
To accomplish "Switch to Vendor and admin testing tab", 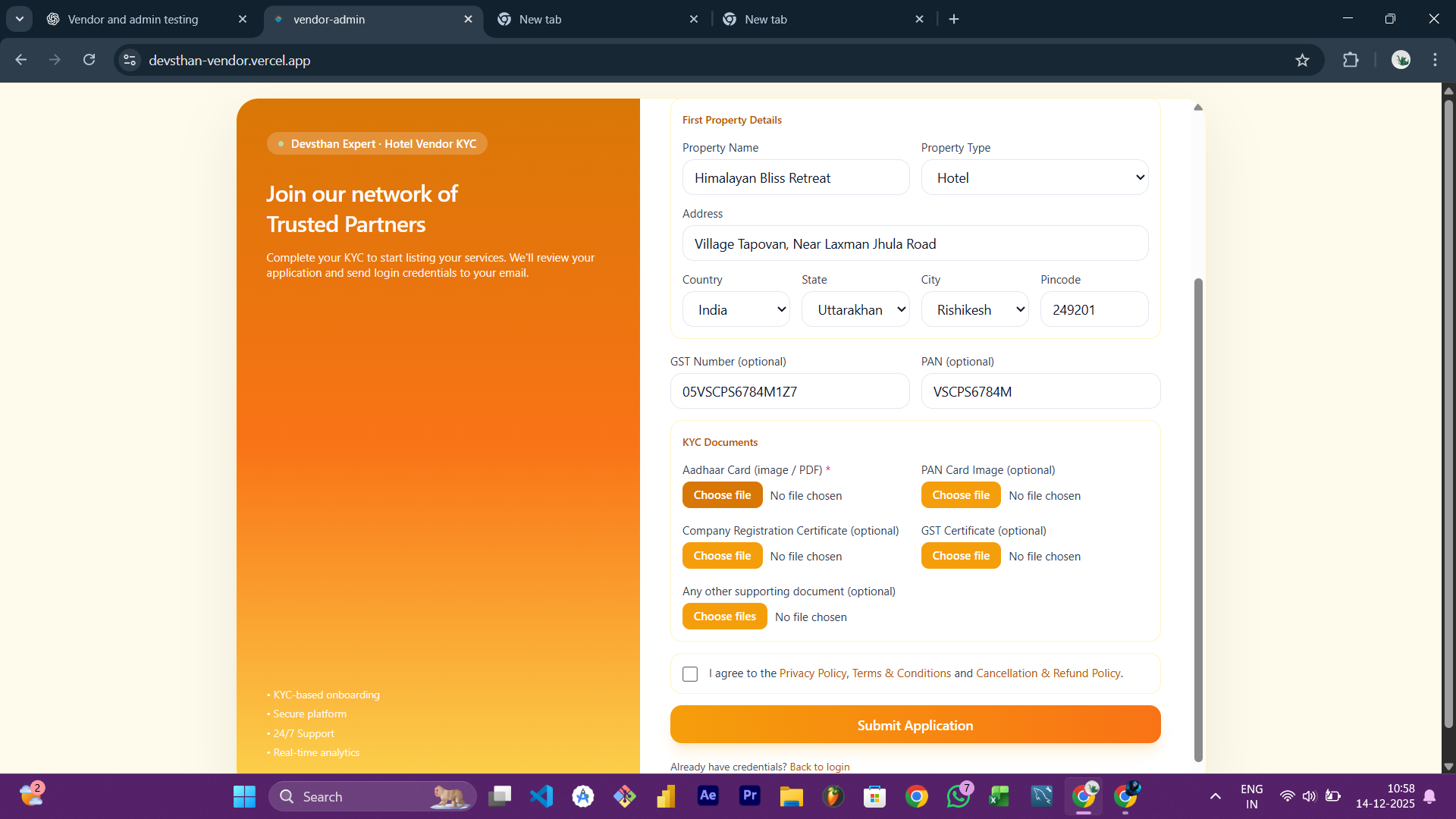I will click(x=133, y=20).
